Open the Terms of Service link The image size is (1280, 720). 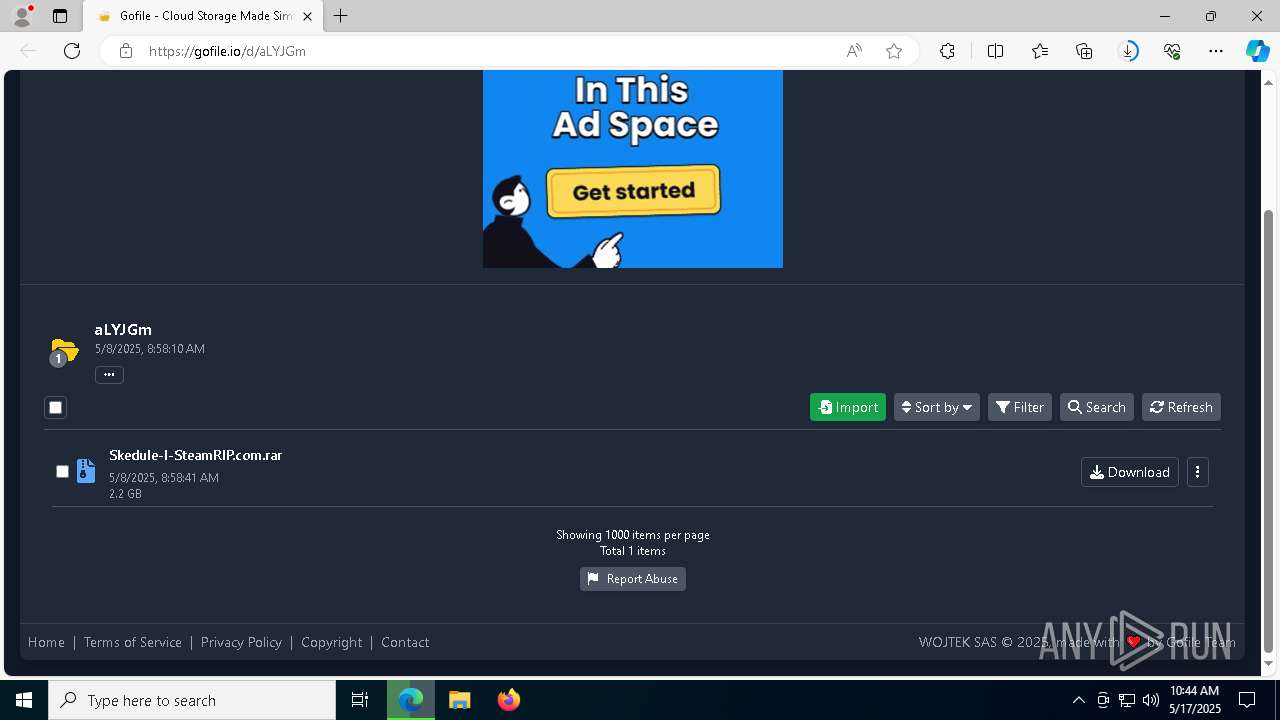(x=133, y=642)
